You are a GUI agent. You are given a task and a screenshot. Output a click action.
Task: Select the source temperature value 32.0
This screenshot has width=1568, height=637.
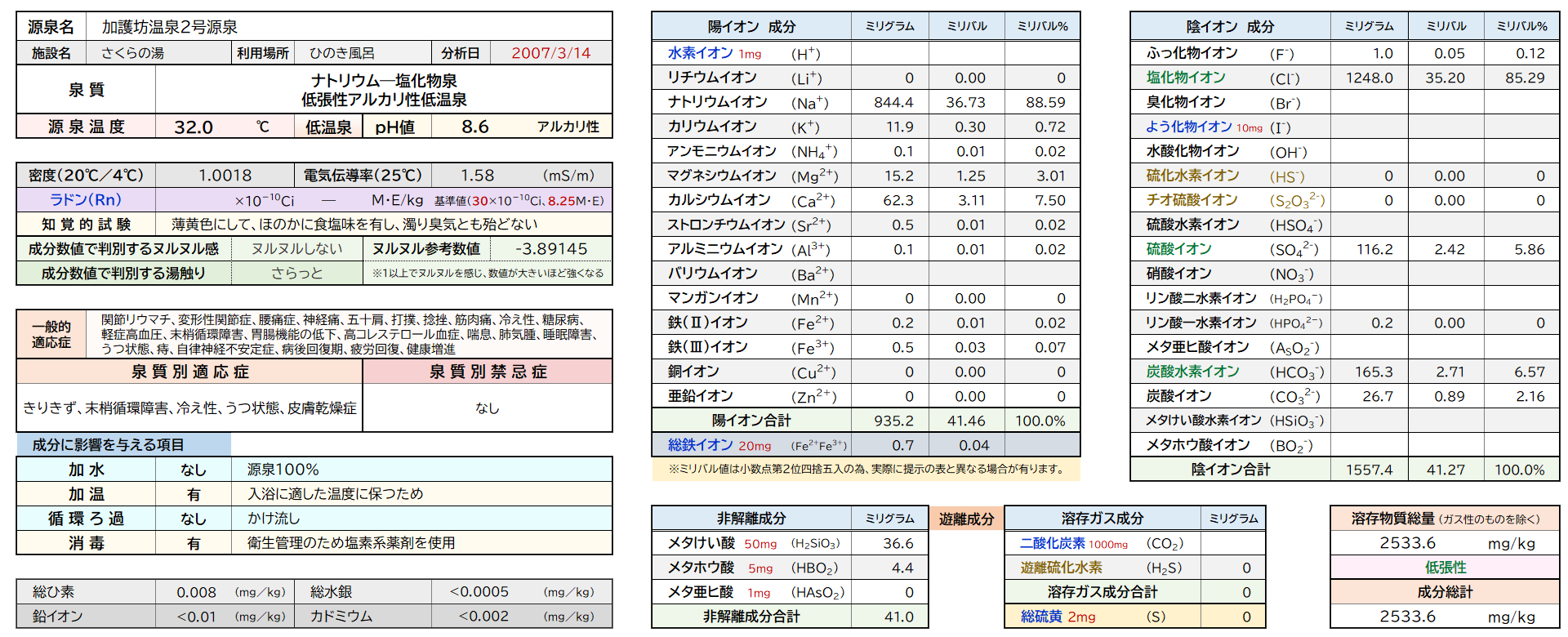tap(194, 127)
